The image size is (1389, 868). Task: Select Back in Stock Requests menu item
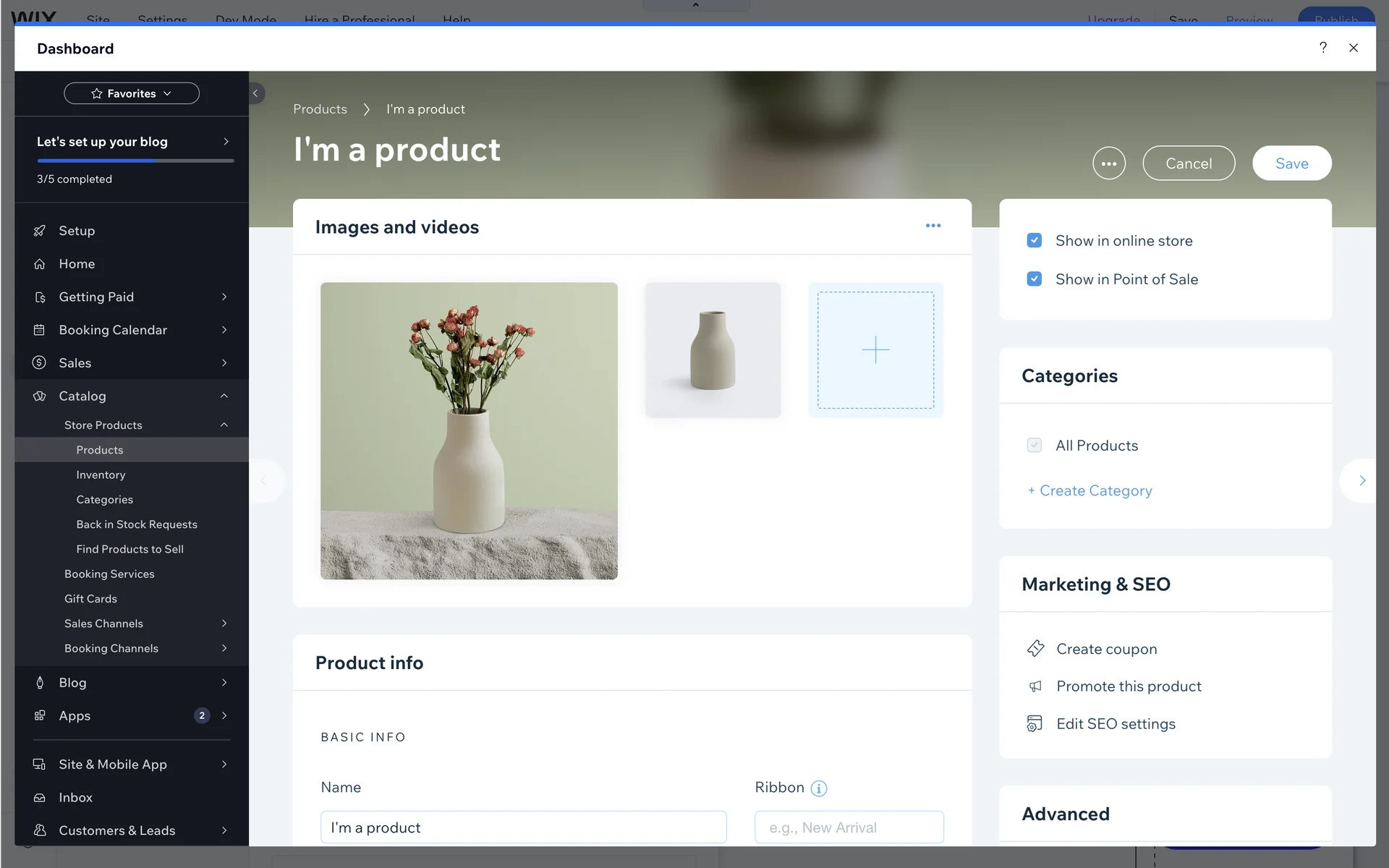(x=136, y=524)
